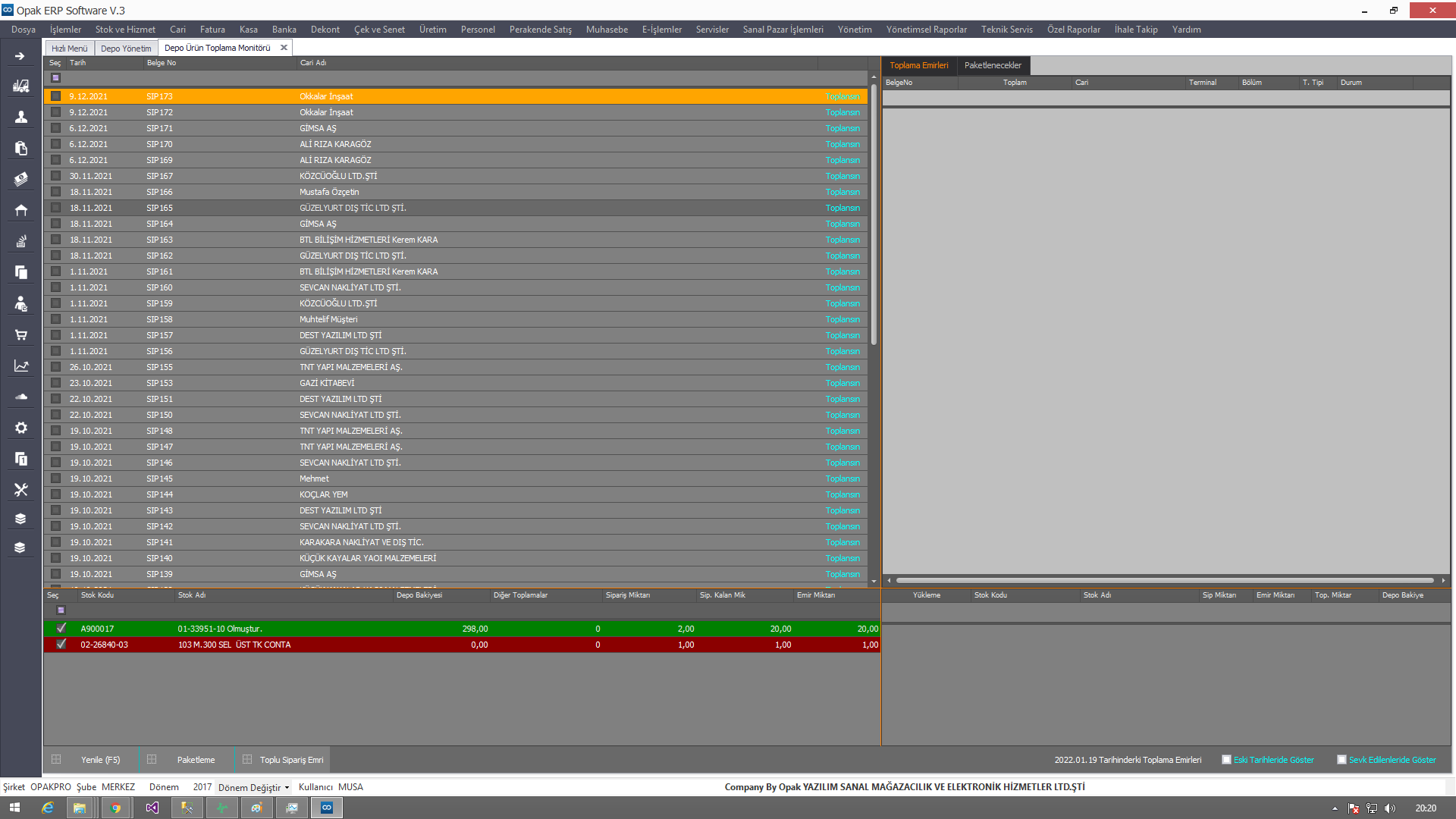The height and width of the screenshot is (819, 1456).
Task: Click horizontal scrollbar in Toplama Emirleri panel
Action: (1165, 580)
